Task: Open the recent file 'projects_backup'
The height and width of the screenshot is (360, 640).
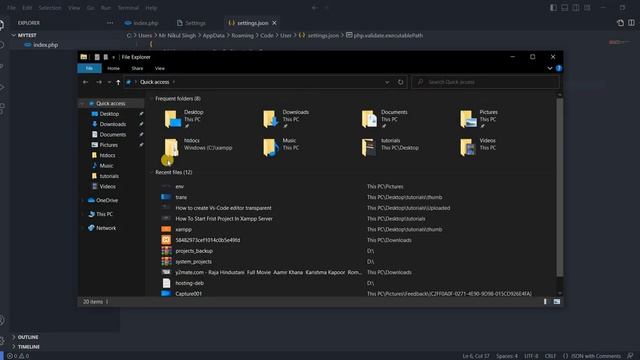Action: [x=194, y=251]
